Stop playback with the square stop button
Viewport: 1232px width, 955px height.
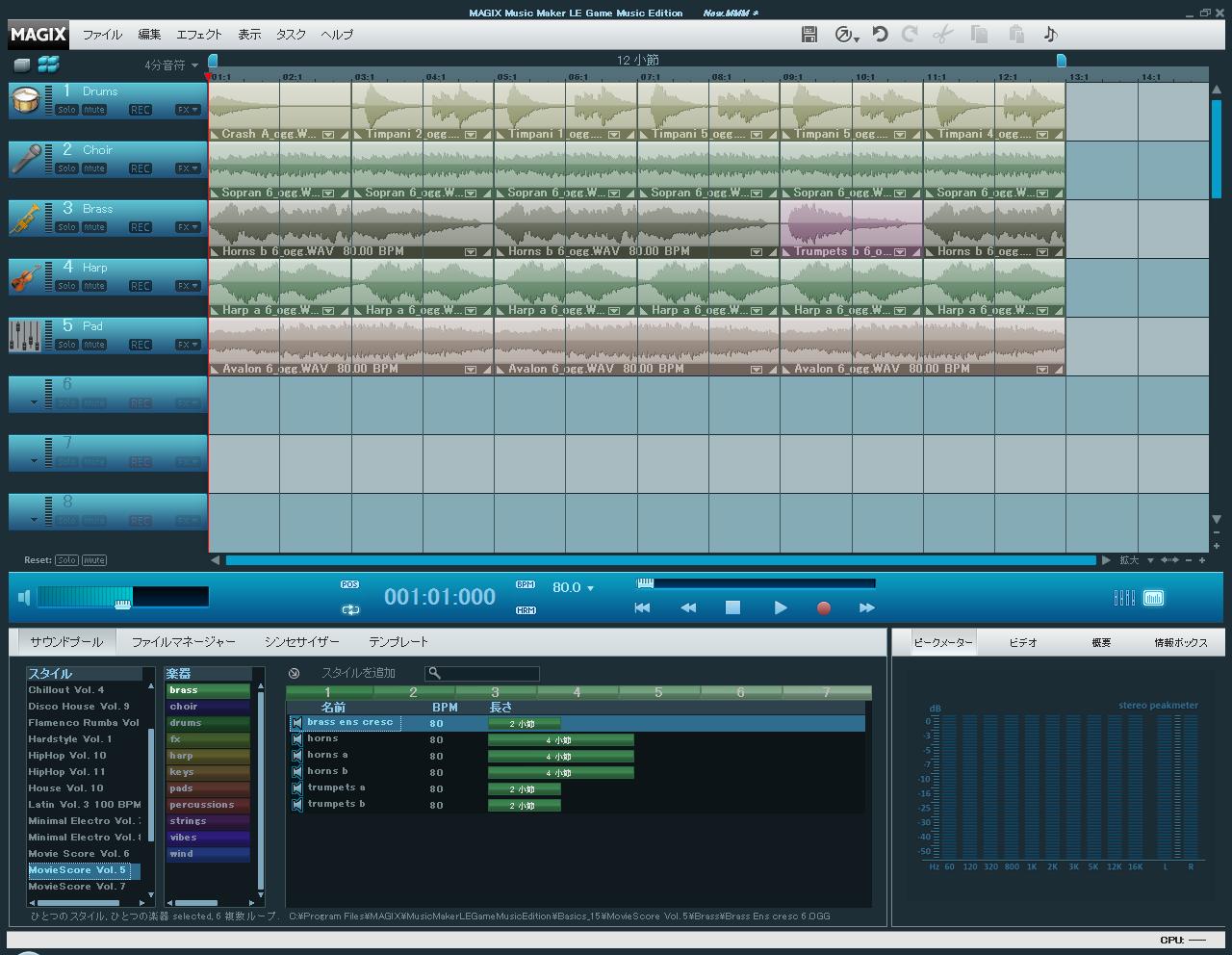coord(732,607)
